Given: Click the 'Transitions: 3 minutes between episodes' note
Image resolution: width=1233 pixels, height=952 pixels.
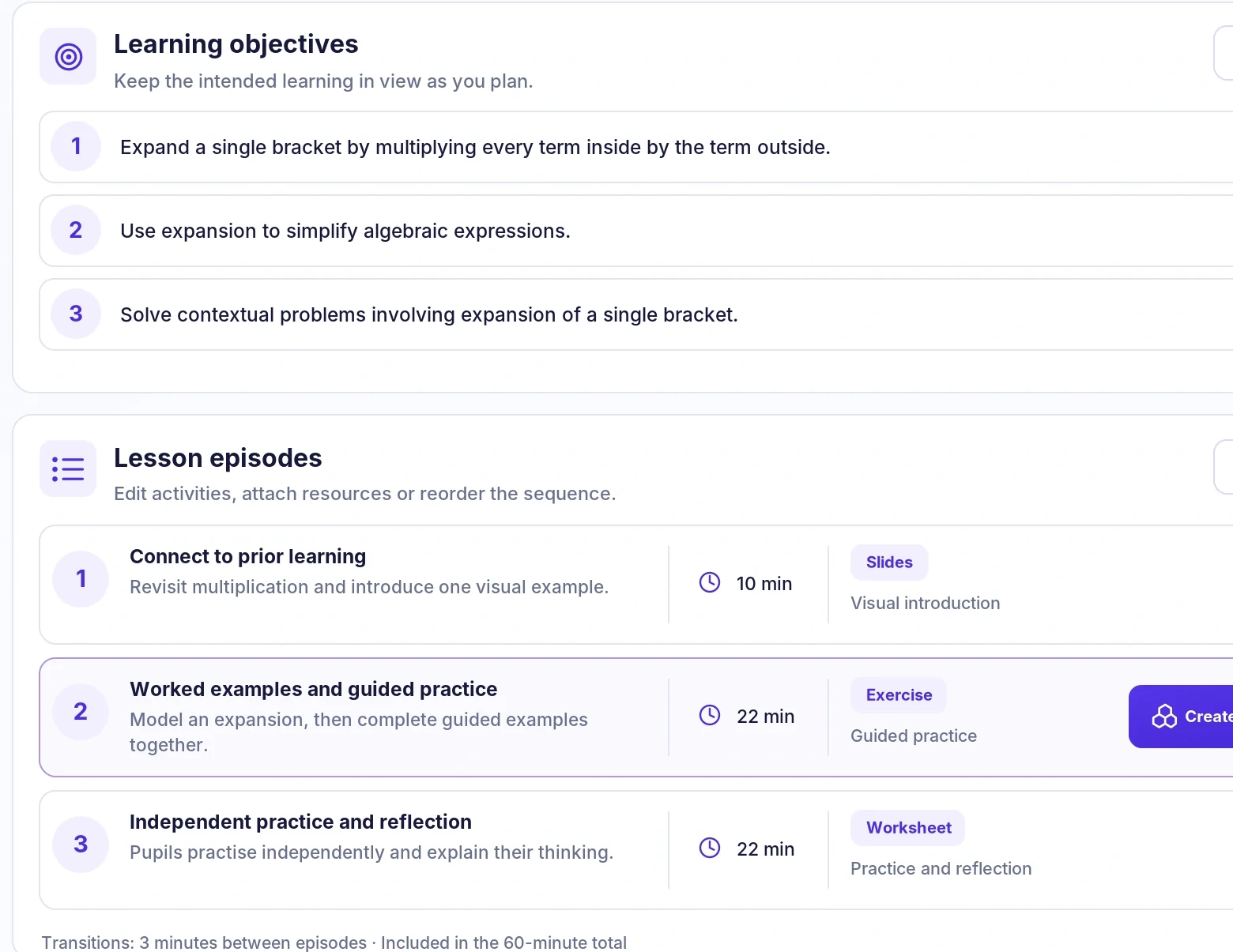Looking at the screenshot, I should click(334, 943).
